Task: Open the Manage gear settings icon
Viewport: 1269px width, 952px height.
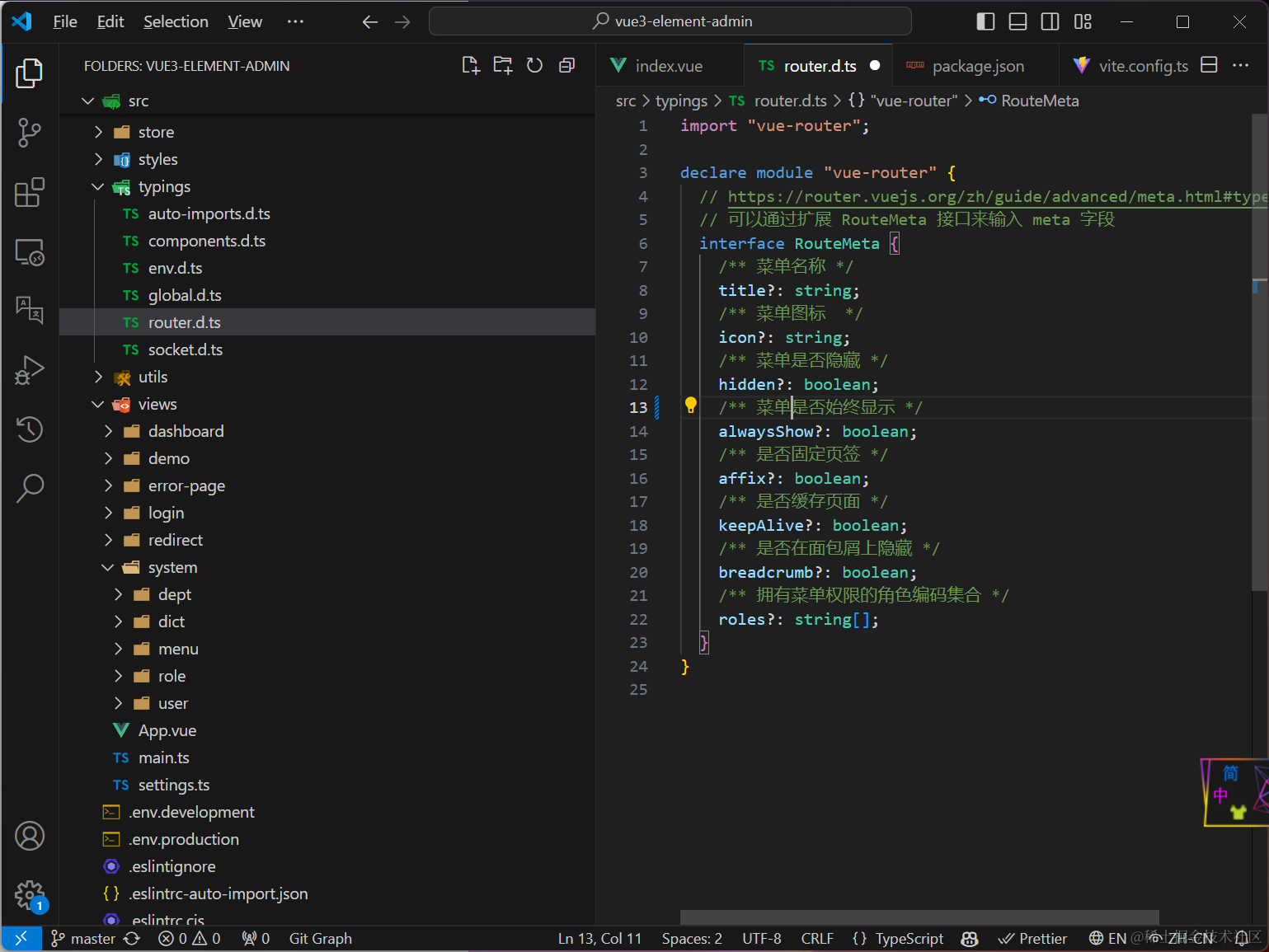Action: click(x=30, y=895)
